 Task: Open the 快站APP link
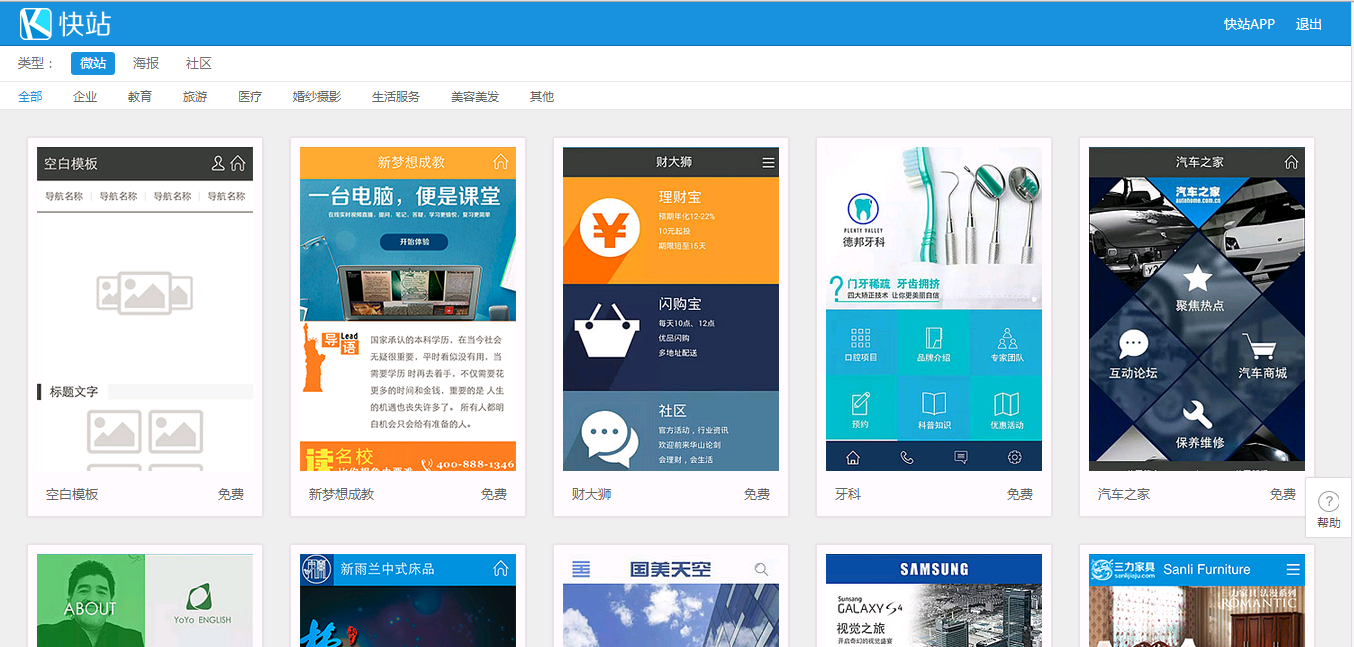(x=1249, y=24)
